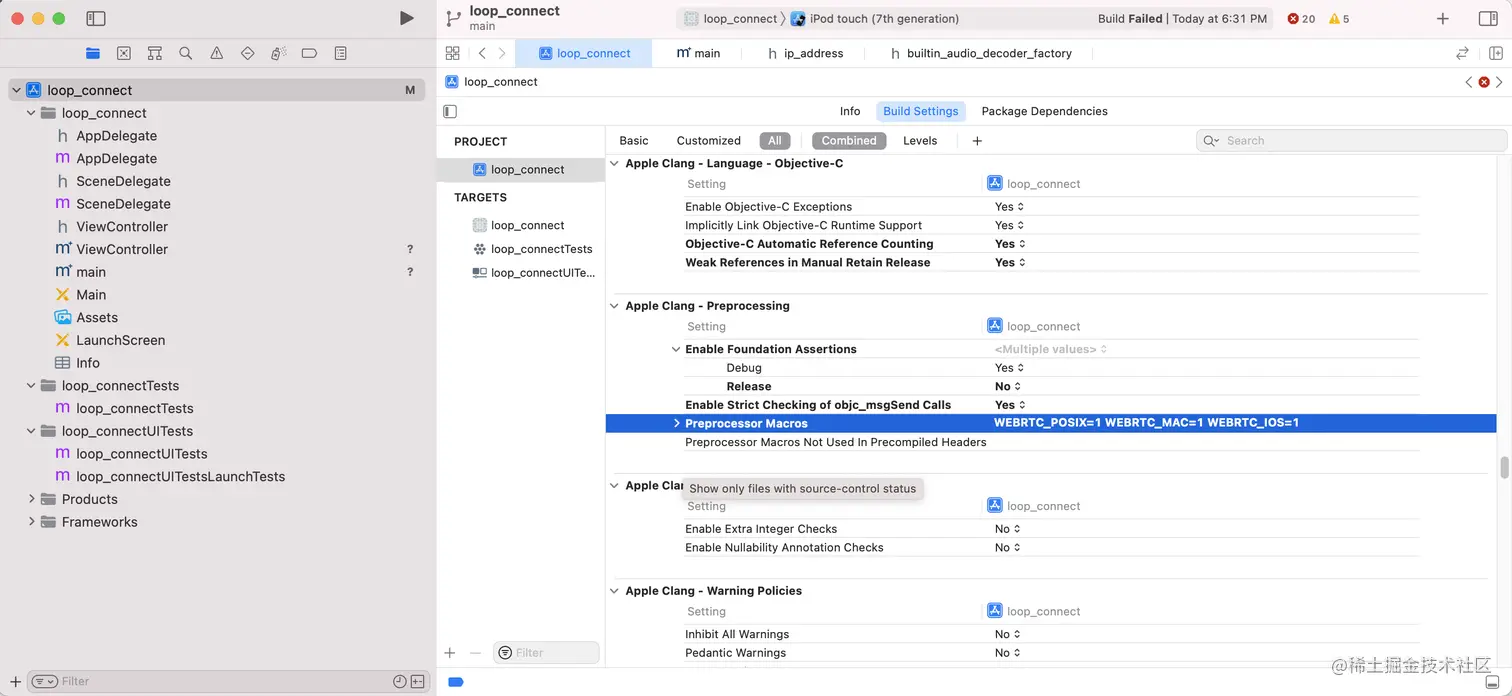This screenshot has width=1512, height=696.
Task: Collapse the Apple Clang - Preprocessing section
Action: click(614, 305)
